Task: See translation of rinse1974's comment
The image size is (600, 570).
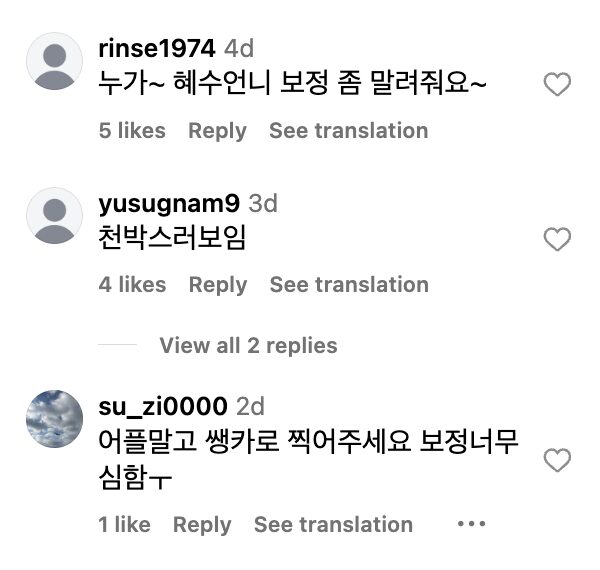Action: point(348,131)
